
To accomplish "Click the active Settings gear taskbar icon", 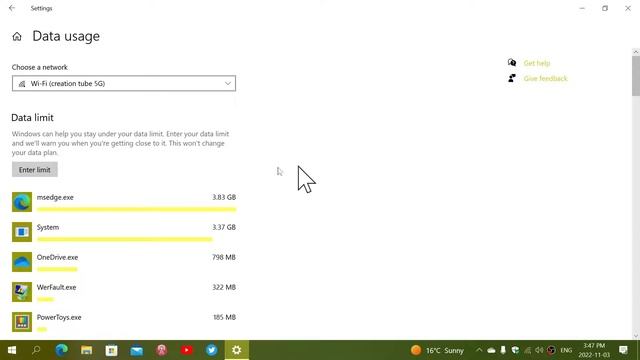I will 237,350.
